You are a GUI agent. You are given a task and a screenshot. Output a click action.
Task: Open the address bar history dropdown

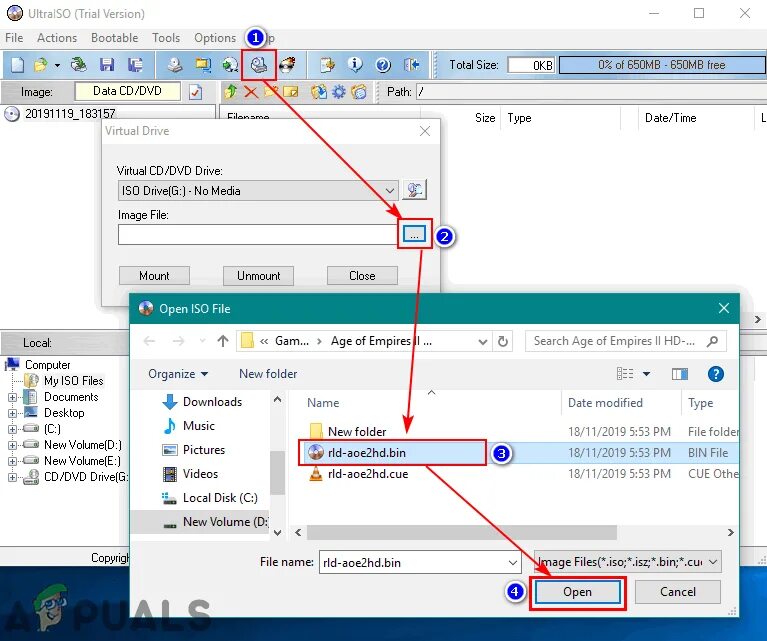click(x=482, y=341)
